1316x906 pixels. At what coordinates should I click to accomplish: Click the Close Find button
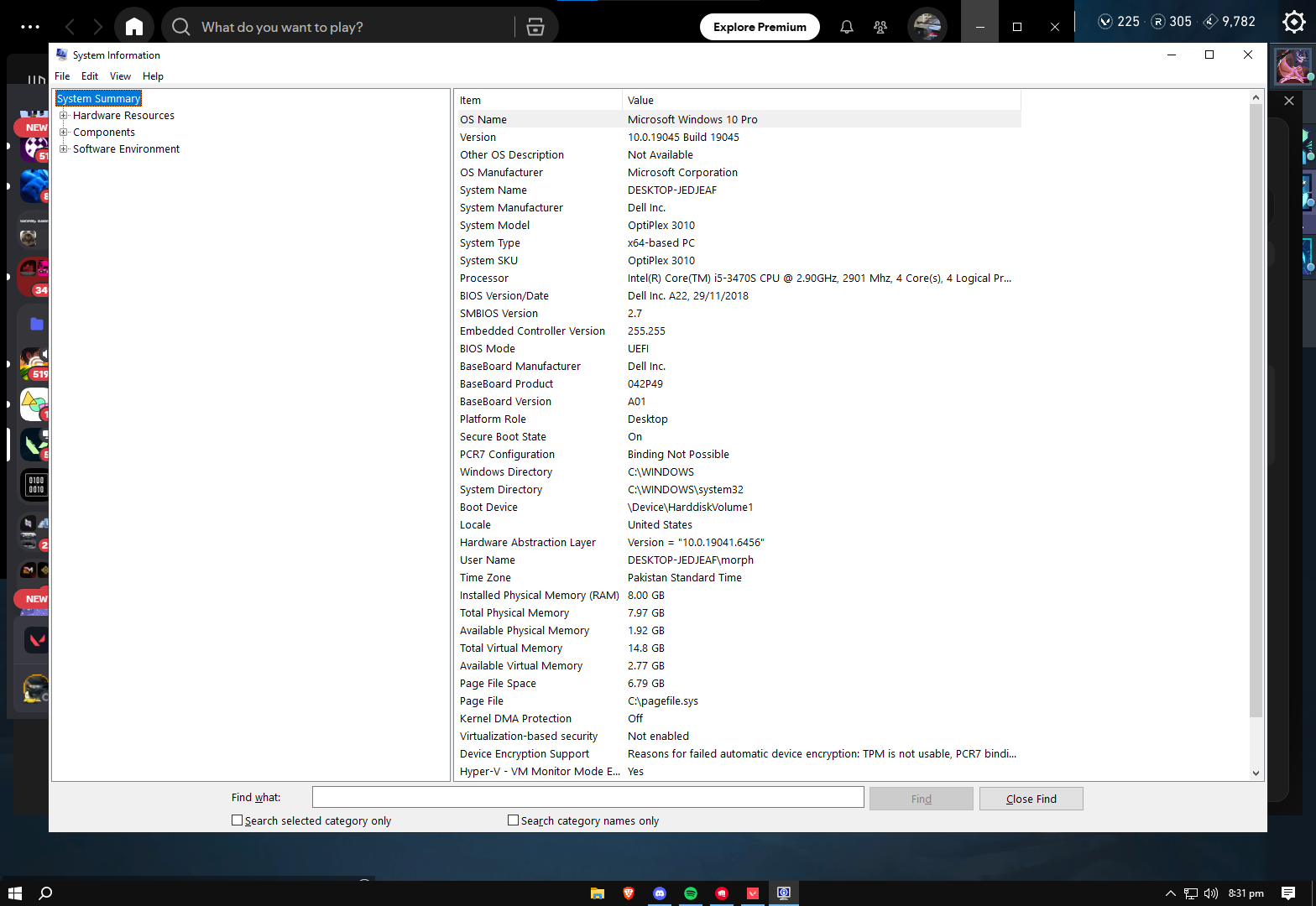point(1031,799)
